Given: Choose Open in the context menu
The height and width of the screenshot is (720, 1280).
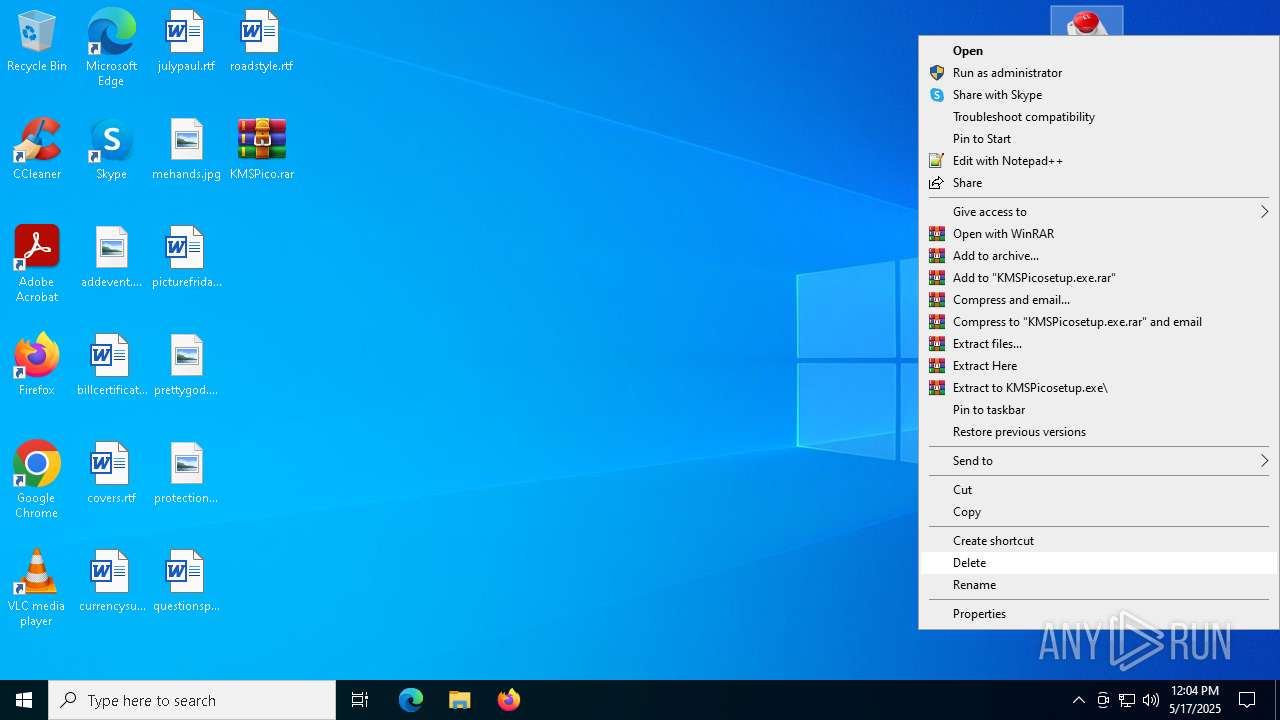Looking at the screenshot, I should (1099, 51).
